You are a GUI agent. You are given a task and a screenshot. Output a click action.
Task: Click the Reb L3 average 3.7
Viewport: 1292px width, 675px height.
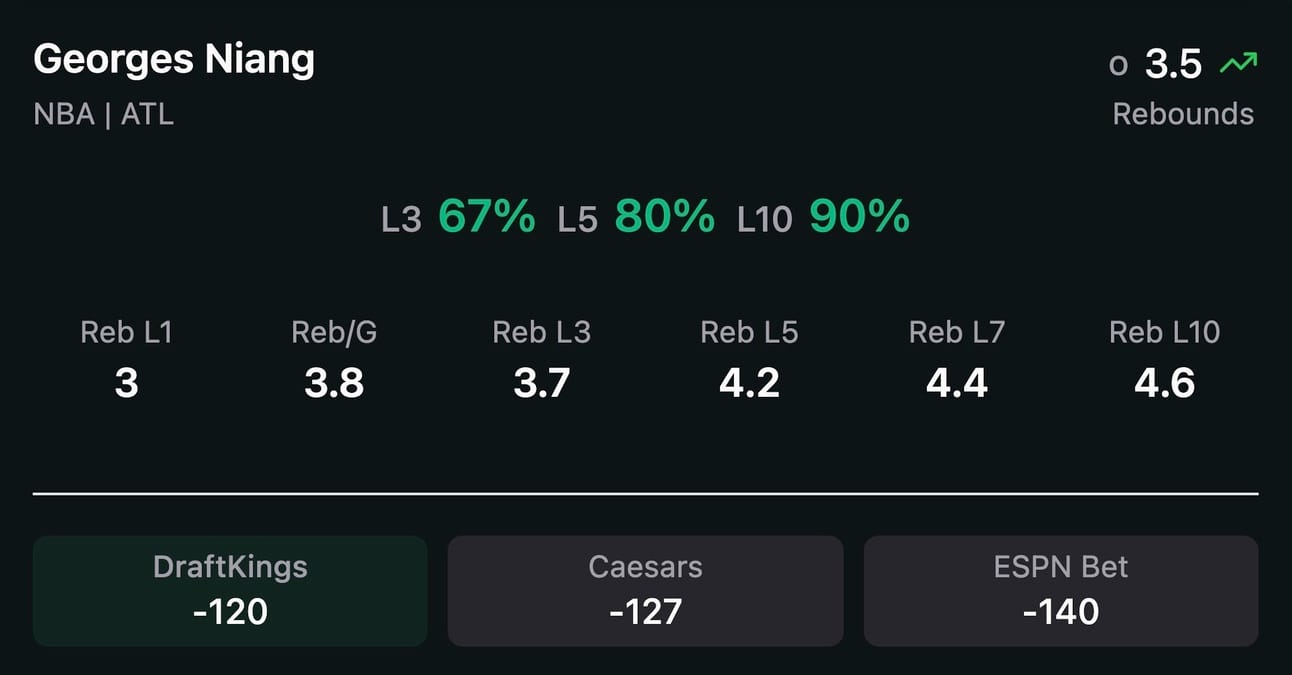pyautogui.click(x=542, y=383)
